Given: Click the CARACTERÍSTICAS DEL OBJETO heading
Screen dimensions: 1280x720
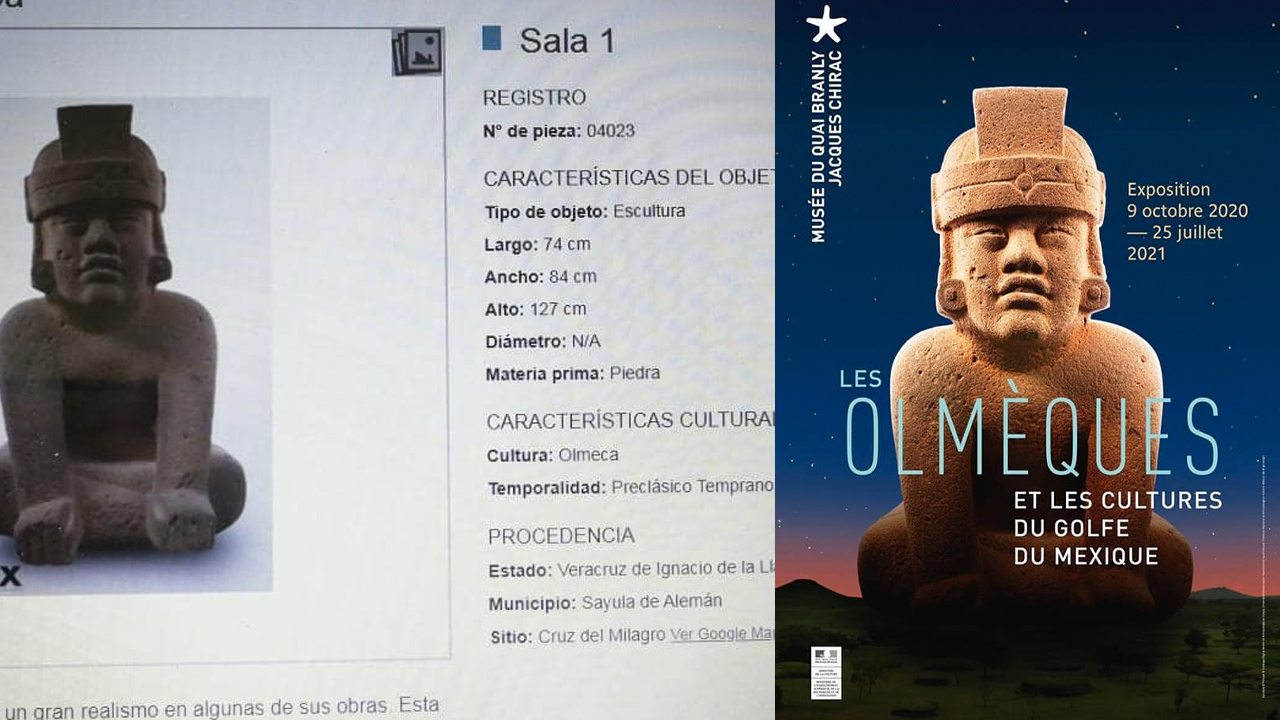Looking at the screenshot, I should (x=629, y=178).
